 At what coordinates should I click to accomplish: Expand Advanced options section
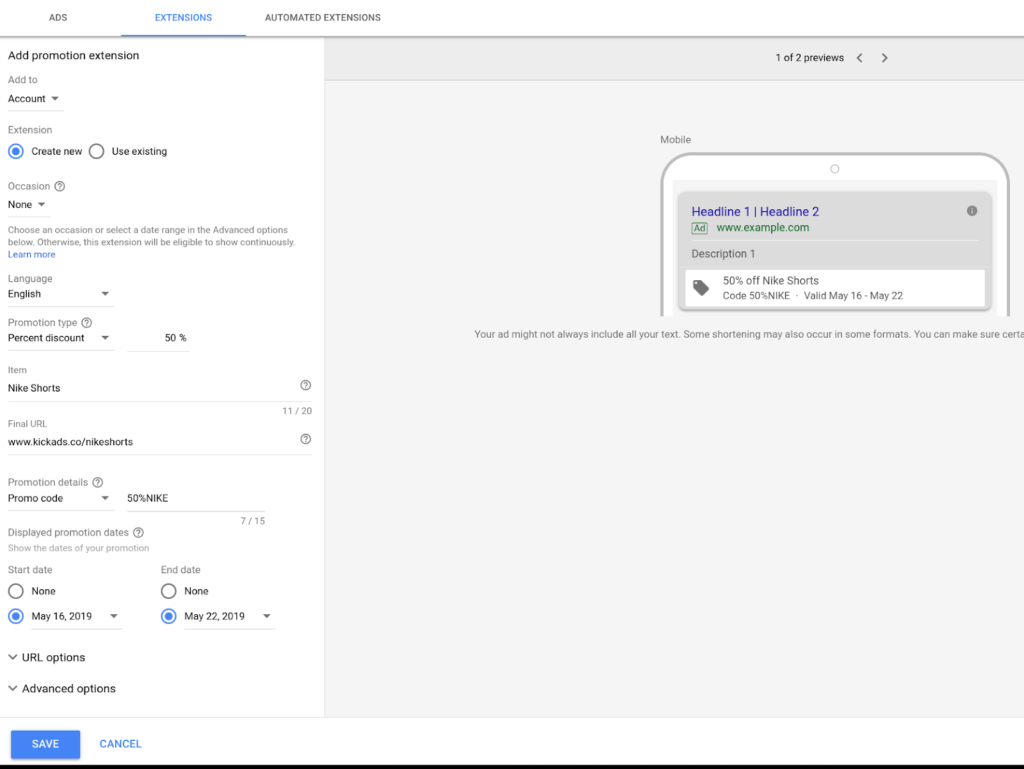point(62,689)
